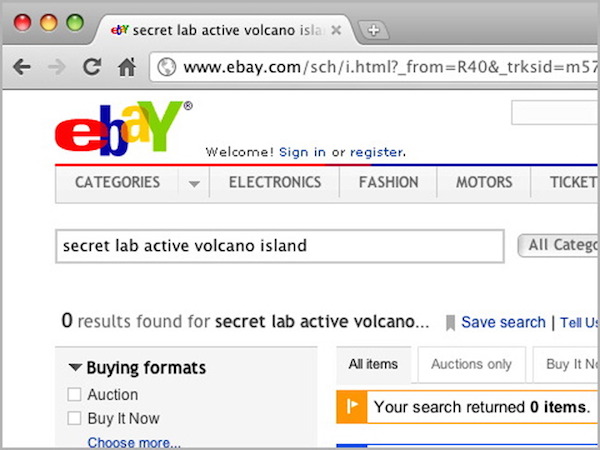
Task: Enable the Buy It Now checkbox
Action: pos(74,418)
